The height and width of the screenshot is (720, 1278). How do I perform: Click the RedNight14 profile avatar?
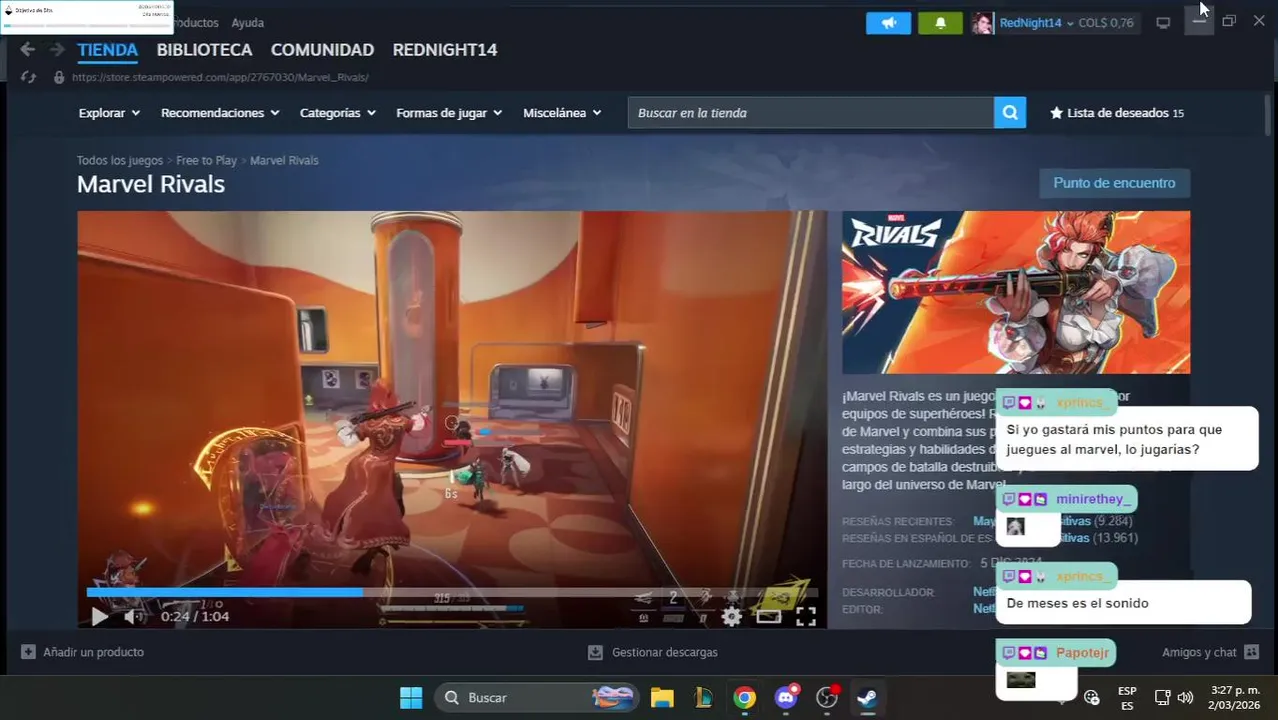[x=983, y=23]
